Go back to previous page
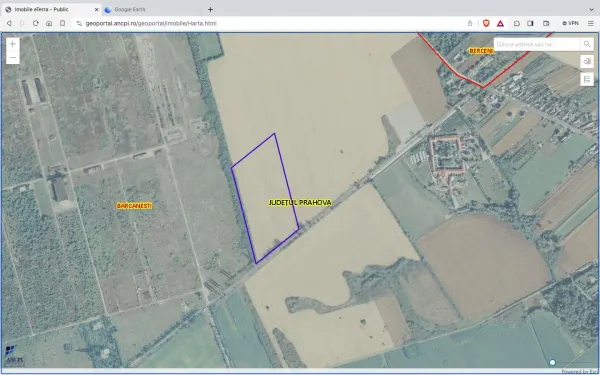This screenshot has height=375, width=600. (9, 23)
